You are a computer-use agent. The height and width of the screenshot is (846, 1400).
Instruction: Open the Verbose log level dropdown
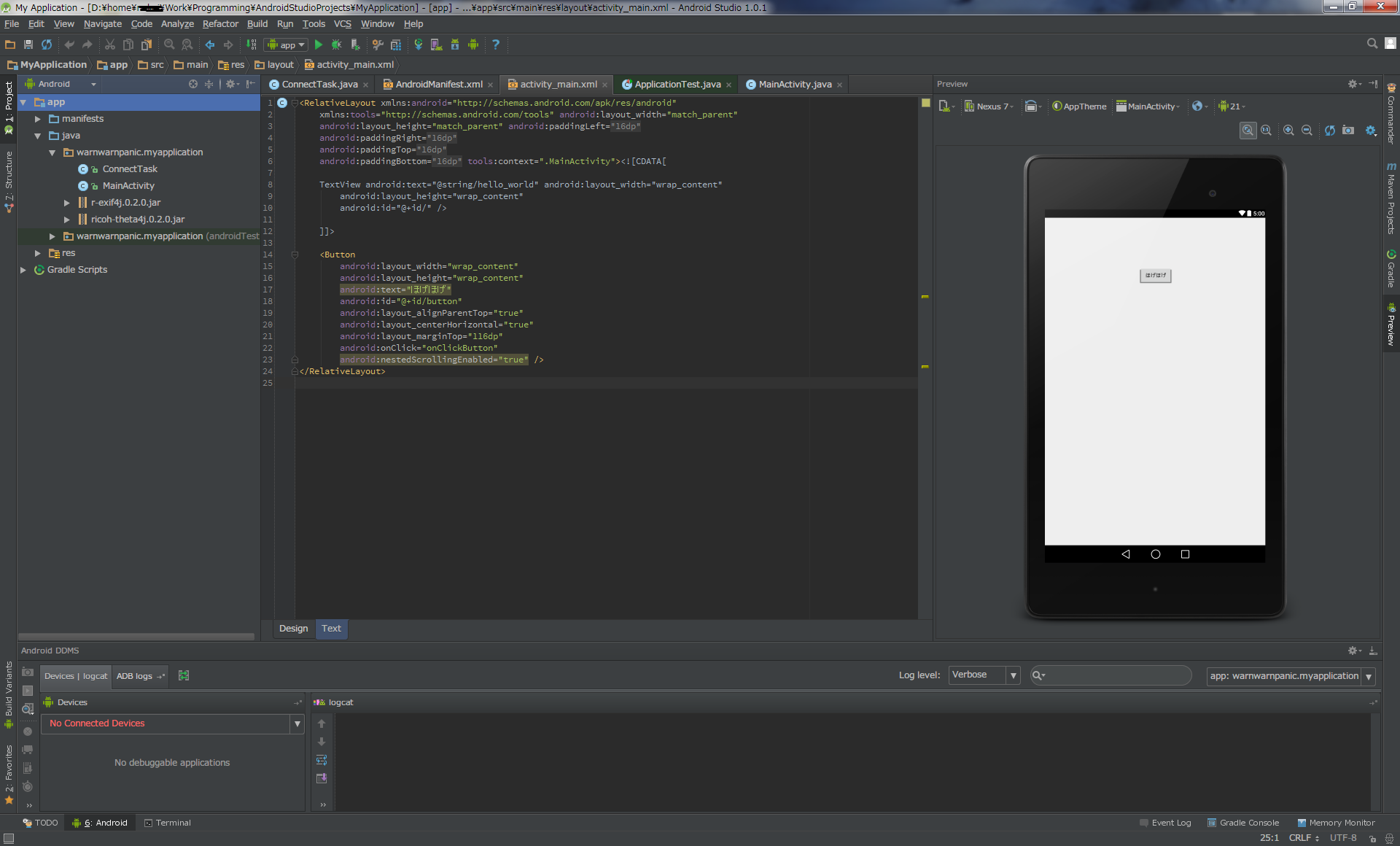984,675
